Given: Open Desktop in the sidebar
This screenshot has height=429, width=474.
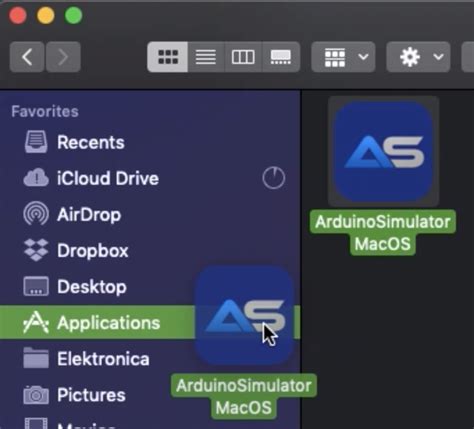Looking at the screenshot, I should point(150,286).
